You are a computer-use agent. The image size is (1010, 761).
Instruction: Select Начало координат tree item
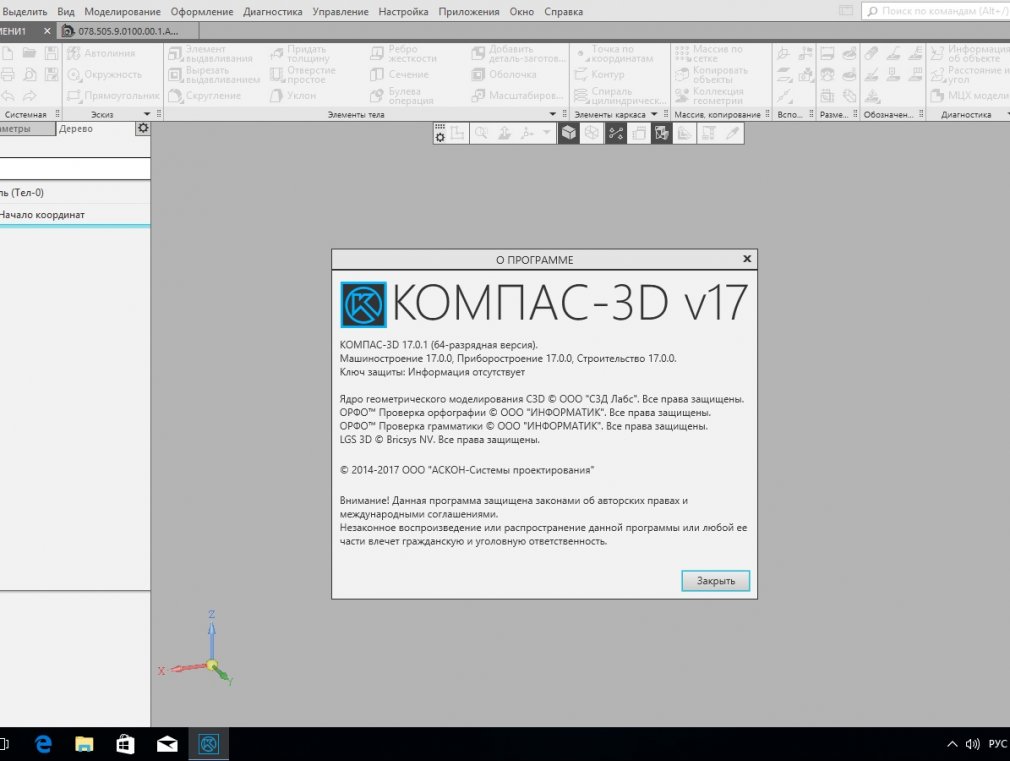point(42,215)
